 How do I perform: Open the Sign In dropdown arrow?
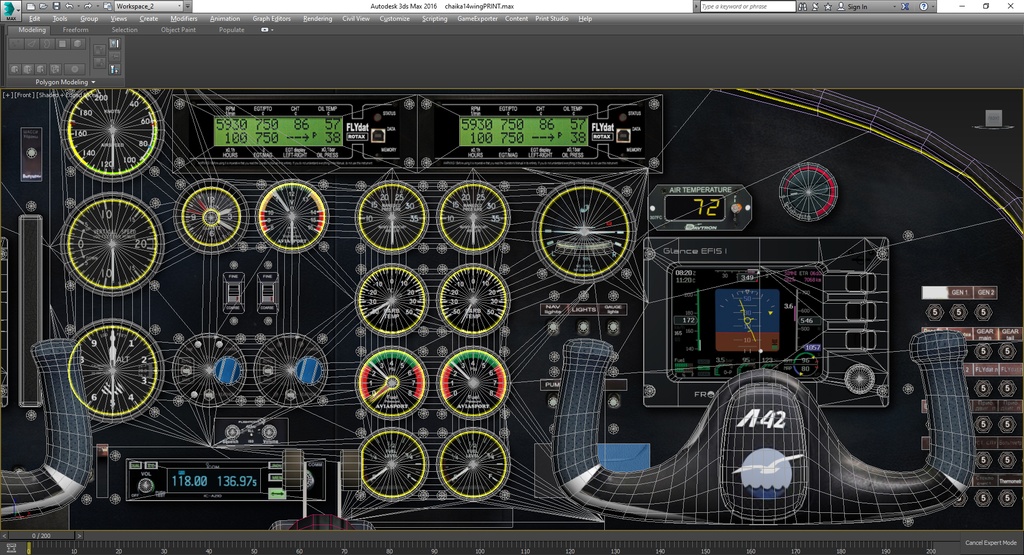pos(894,7)
